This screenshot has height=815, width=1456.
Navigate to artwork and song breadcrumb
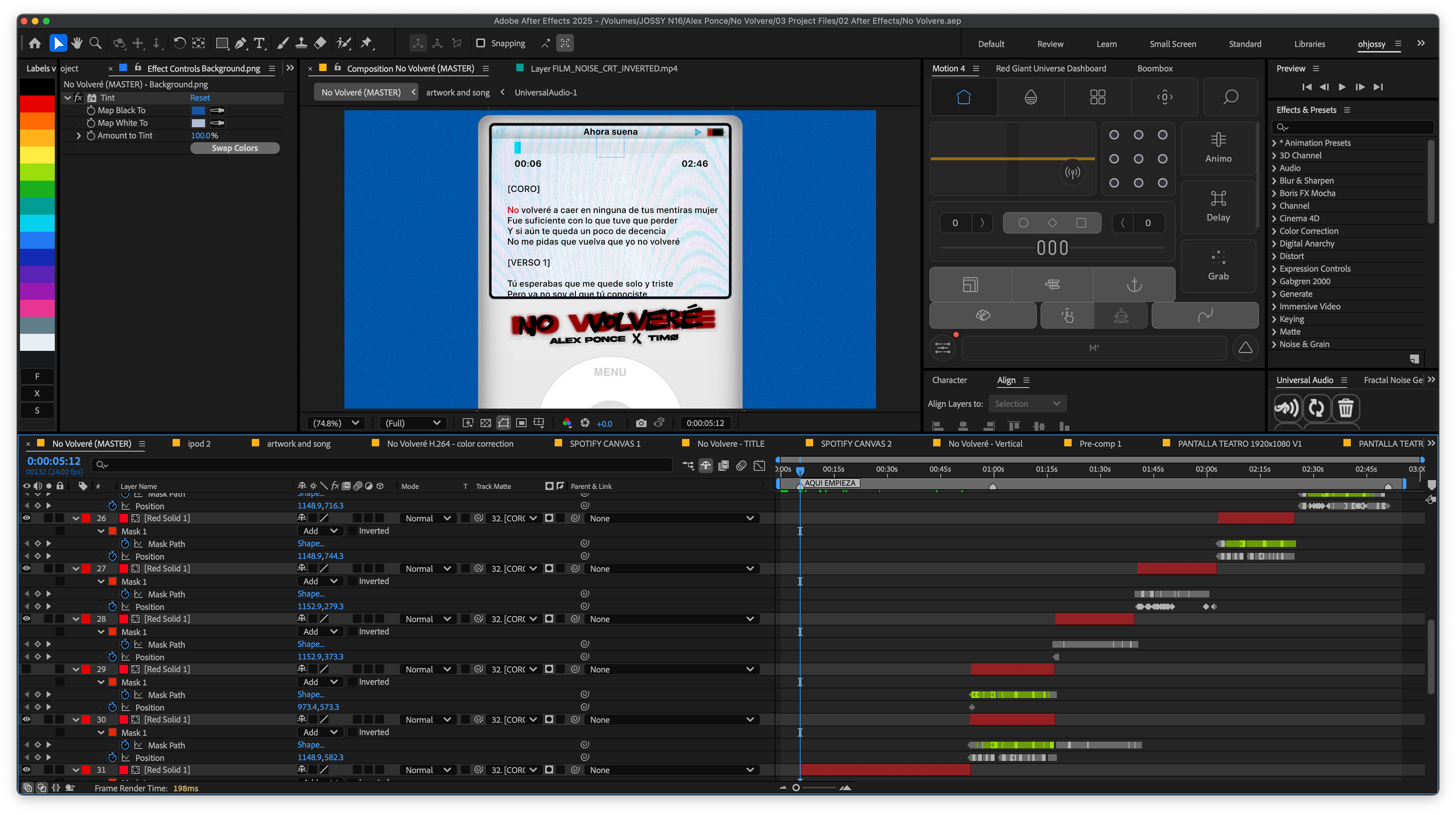coord(457,92)
